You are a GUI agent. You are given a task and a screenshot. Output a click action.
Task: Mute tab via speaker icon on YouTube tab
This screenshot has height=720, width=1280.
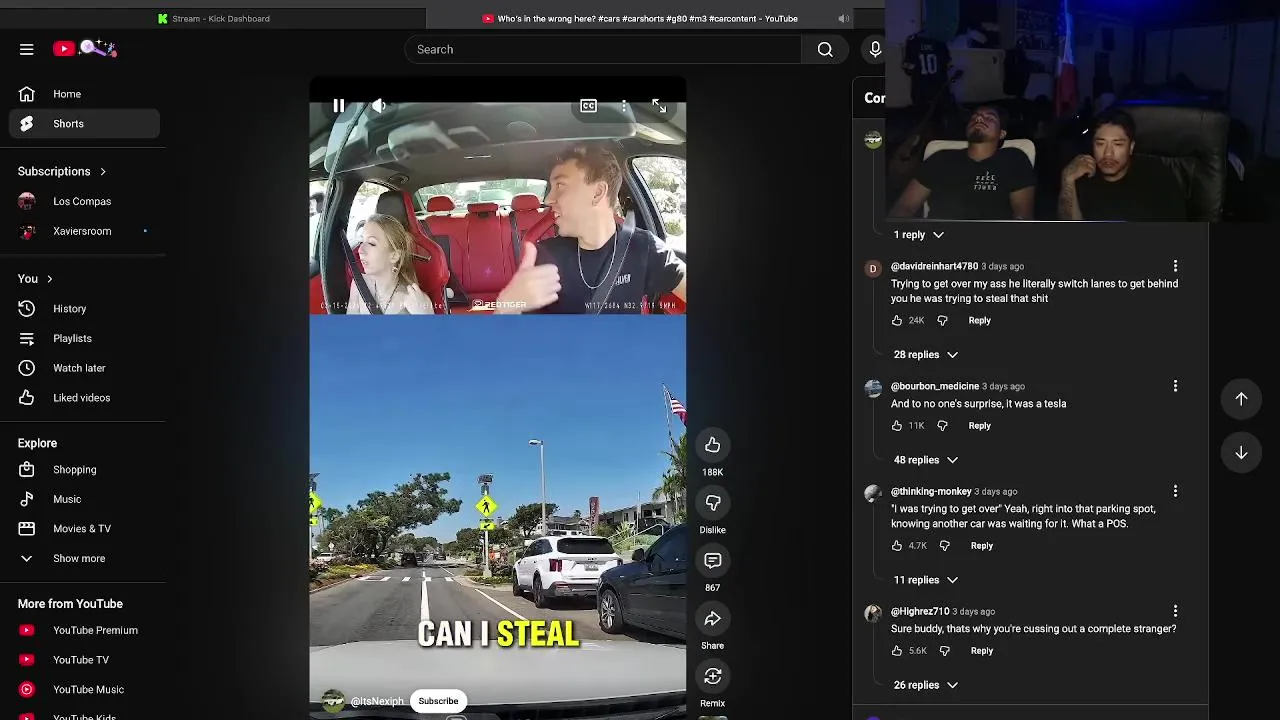pos(843,18)
